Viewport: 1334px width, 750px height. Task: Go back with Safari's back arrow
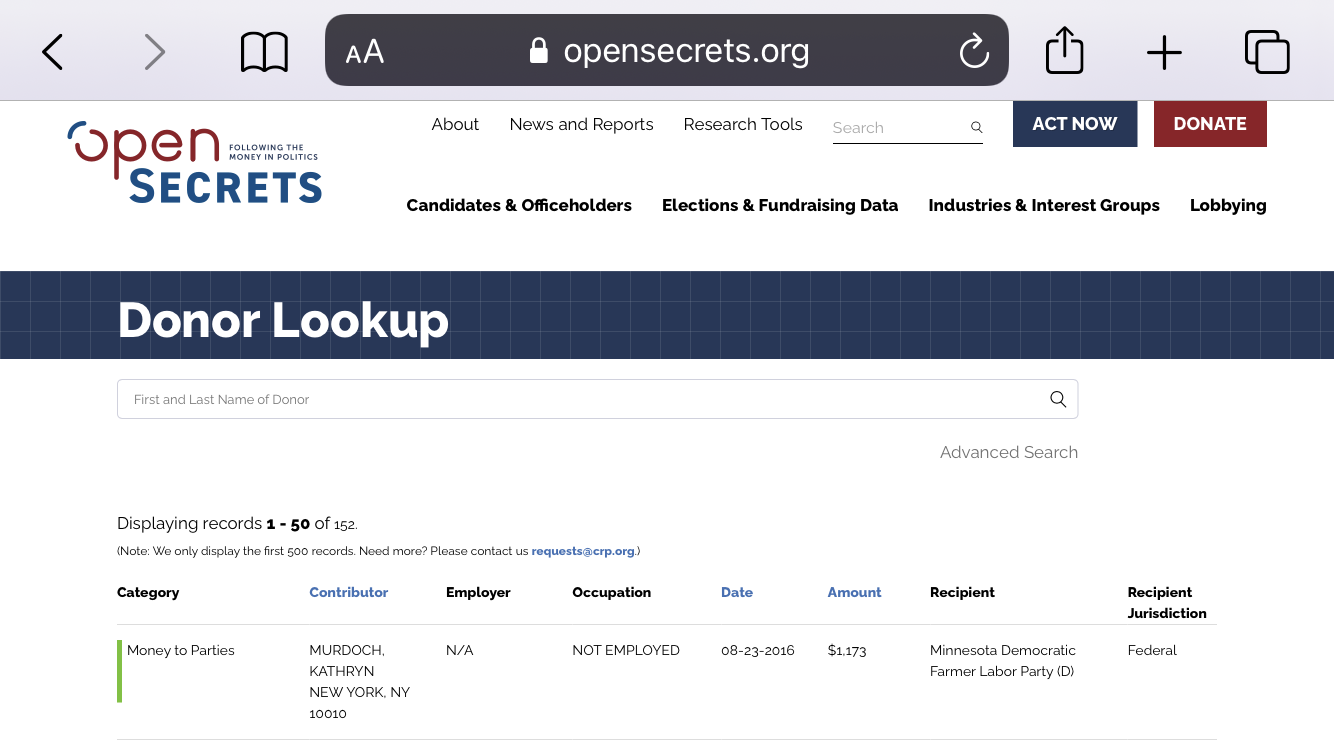53,52
